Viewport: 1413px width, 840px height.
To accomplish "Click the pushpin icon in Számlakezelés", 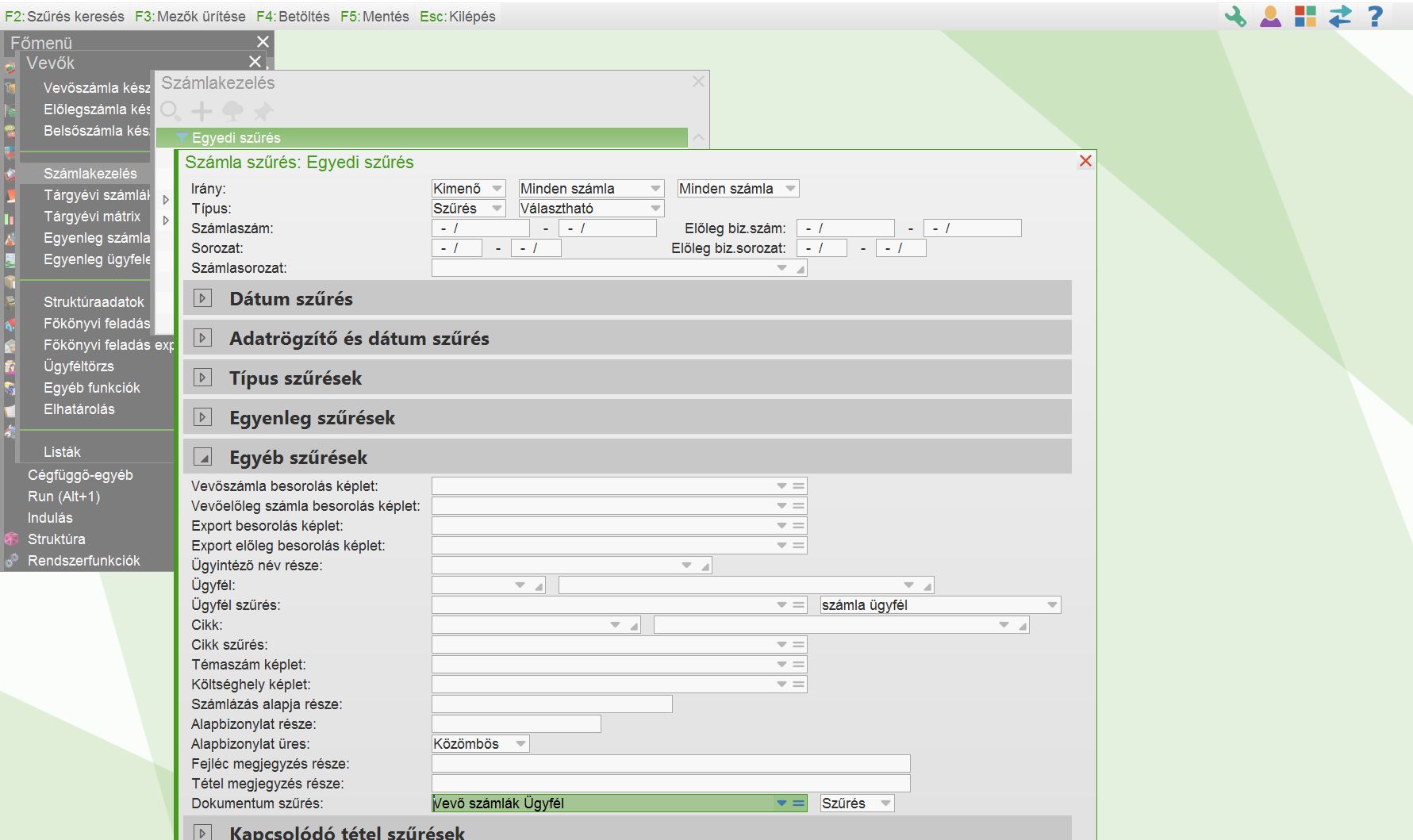I will pyautogui.click(x=263, y=111).
